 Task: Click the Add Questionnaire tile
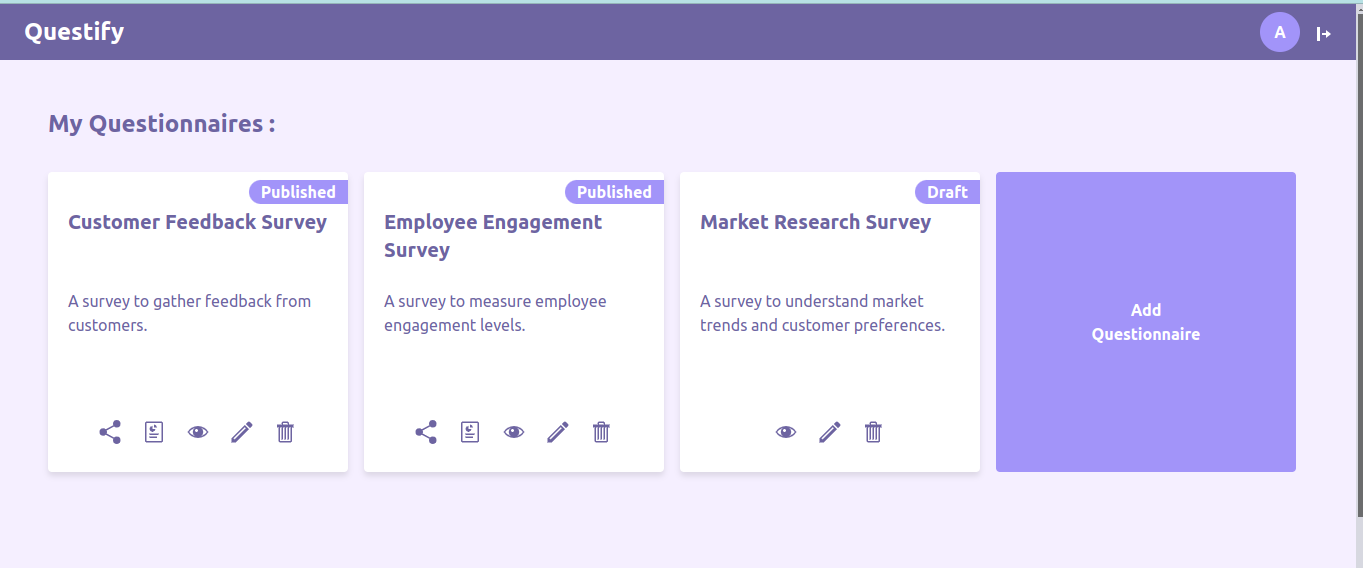point(1146,322)
